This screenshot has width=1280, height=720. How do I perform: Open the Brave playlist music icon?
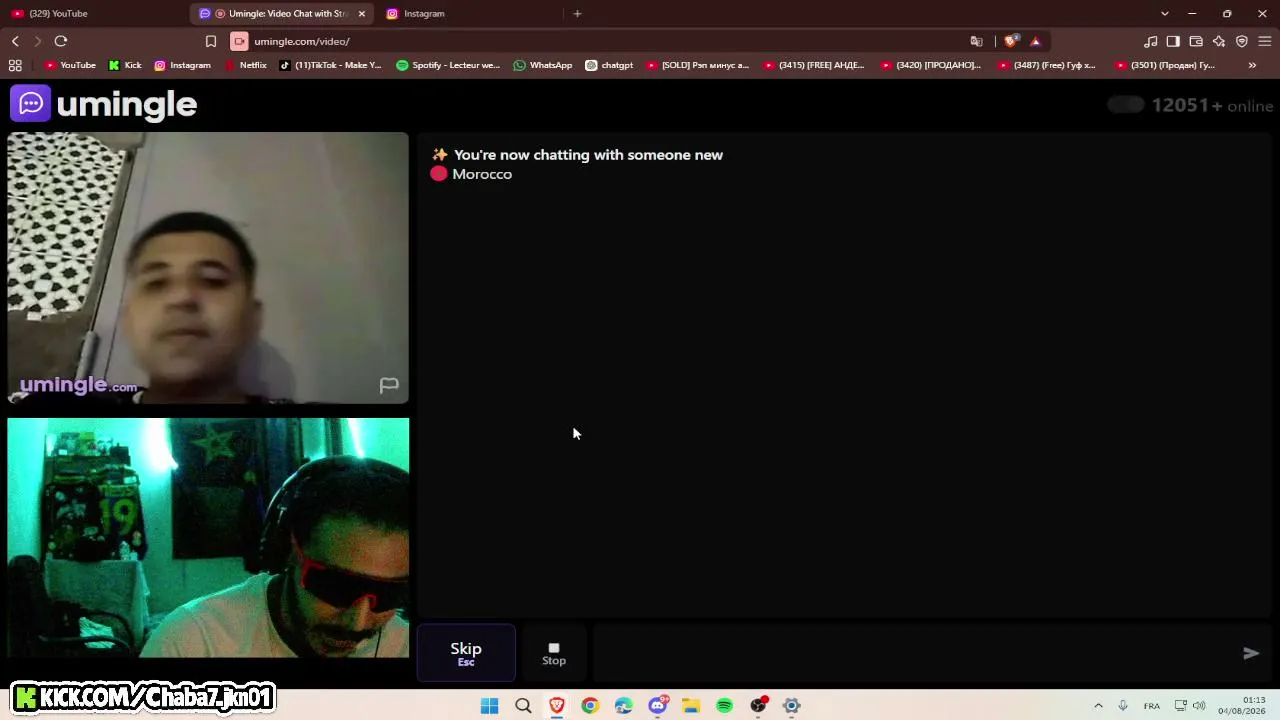pos(1151,41)
